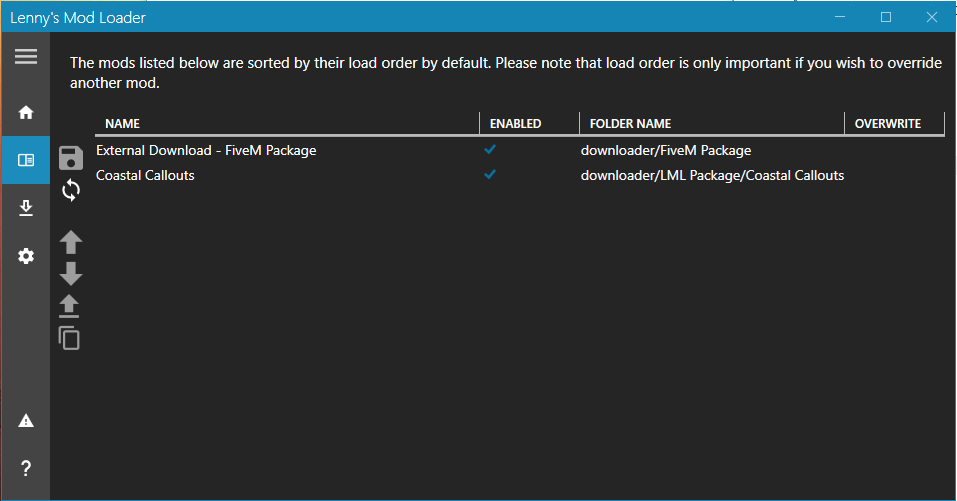Move selected mod down with the arrow
This screenshot has height=501, width=957.
tap(71, 274)
